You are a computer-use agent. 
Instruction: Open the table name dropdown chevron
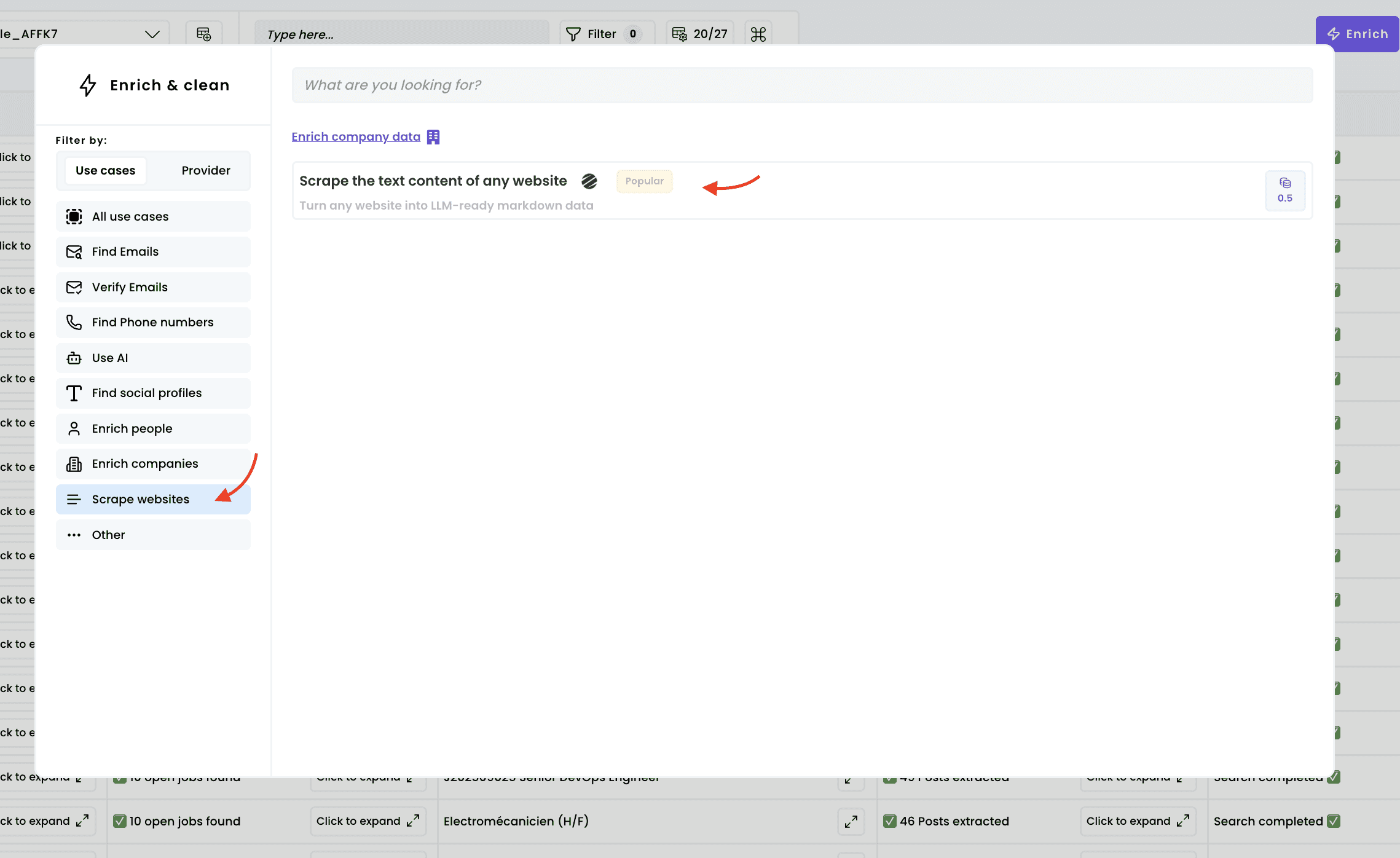[152, 34]
